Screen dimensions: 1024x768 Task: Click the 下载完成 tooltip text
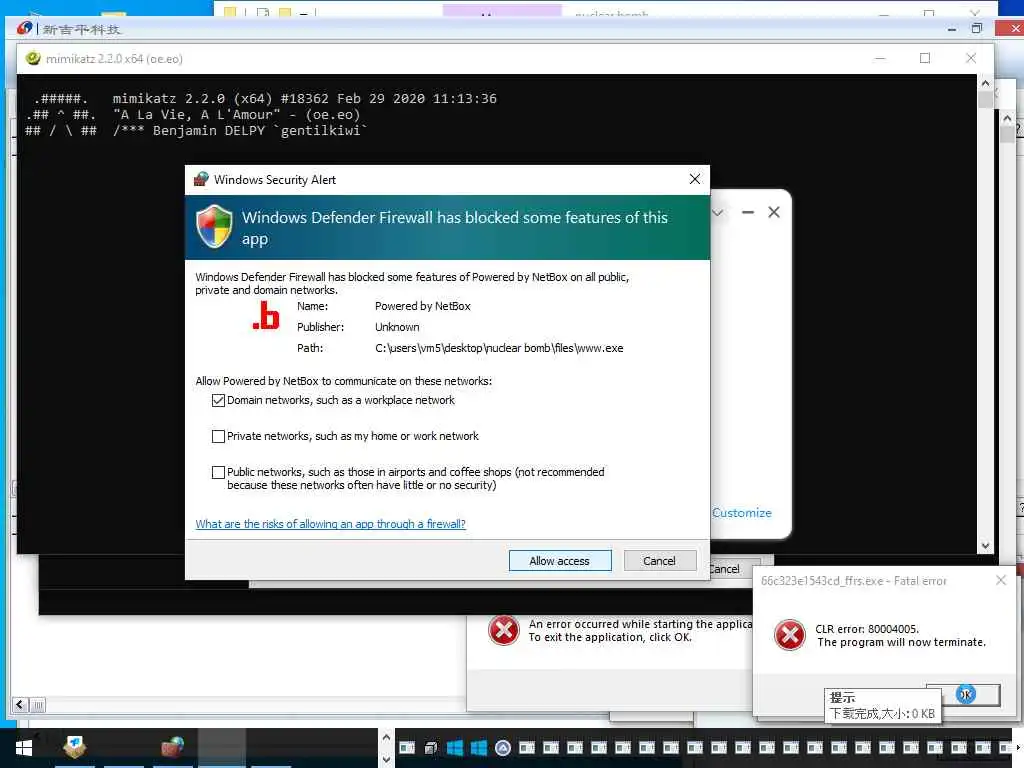(x=882, y=714)
